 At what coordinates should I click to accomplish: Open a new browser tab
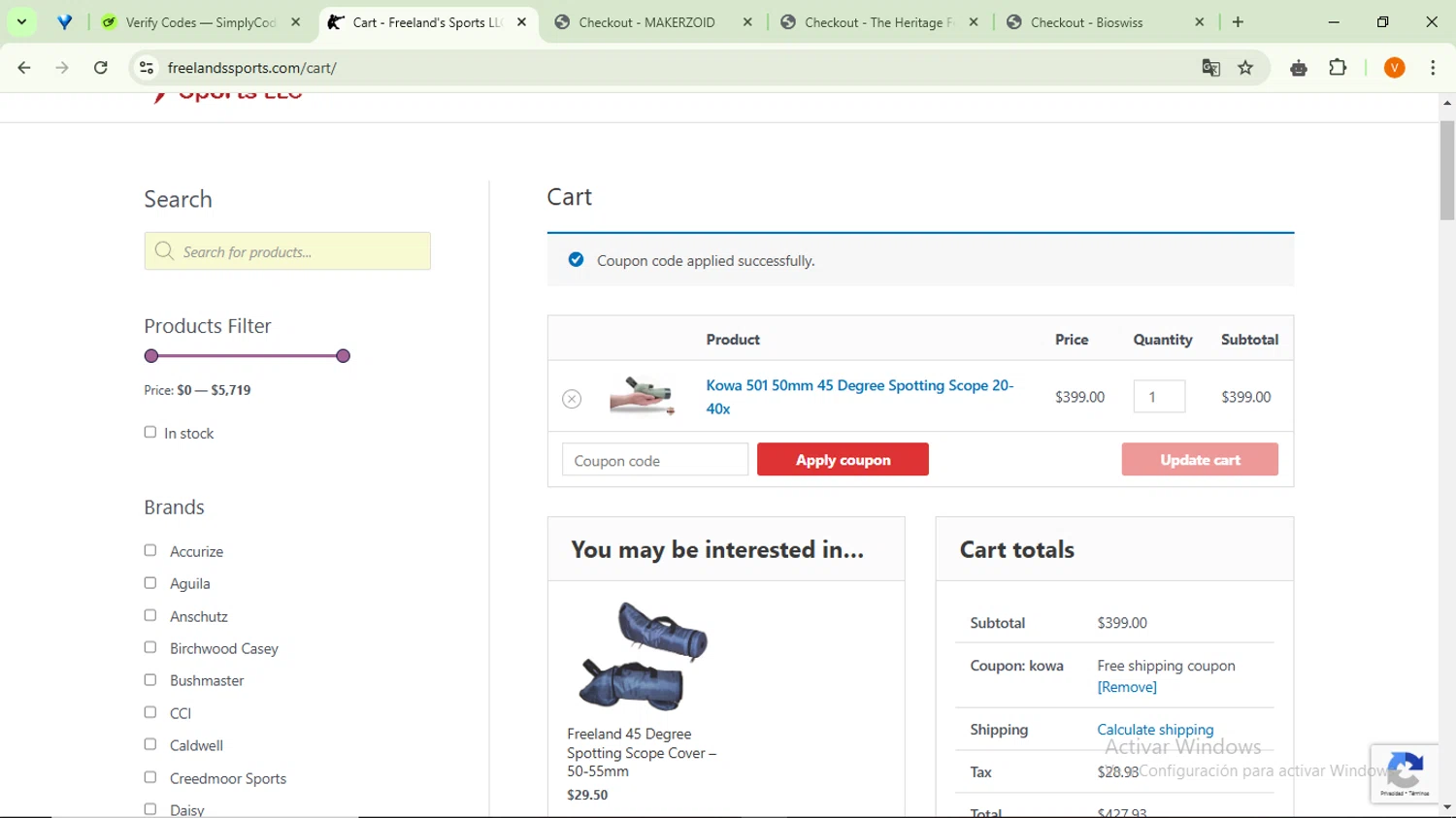point(1238,22)
